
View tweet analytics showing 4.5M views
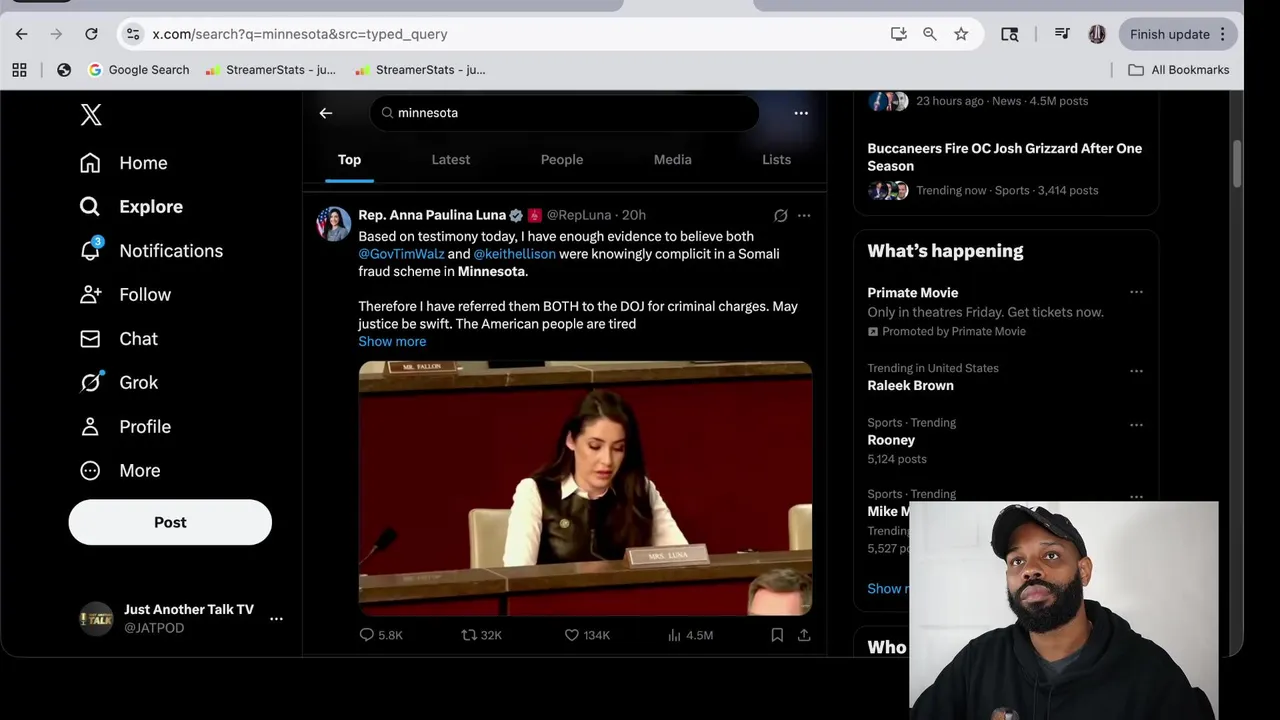[690, 635]
